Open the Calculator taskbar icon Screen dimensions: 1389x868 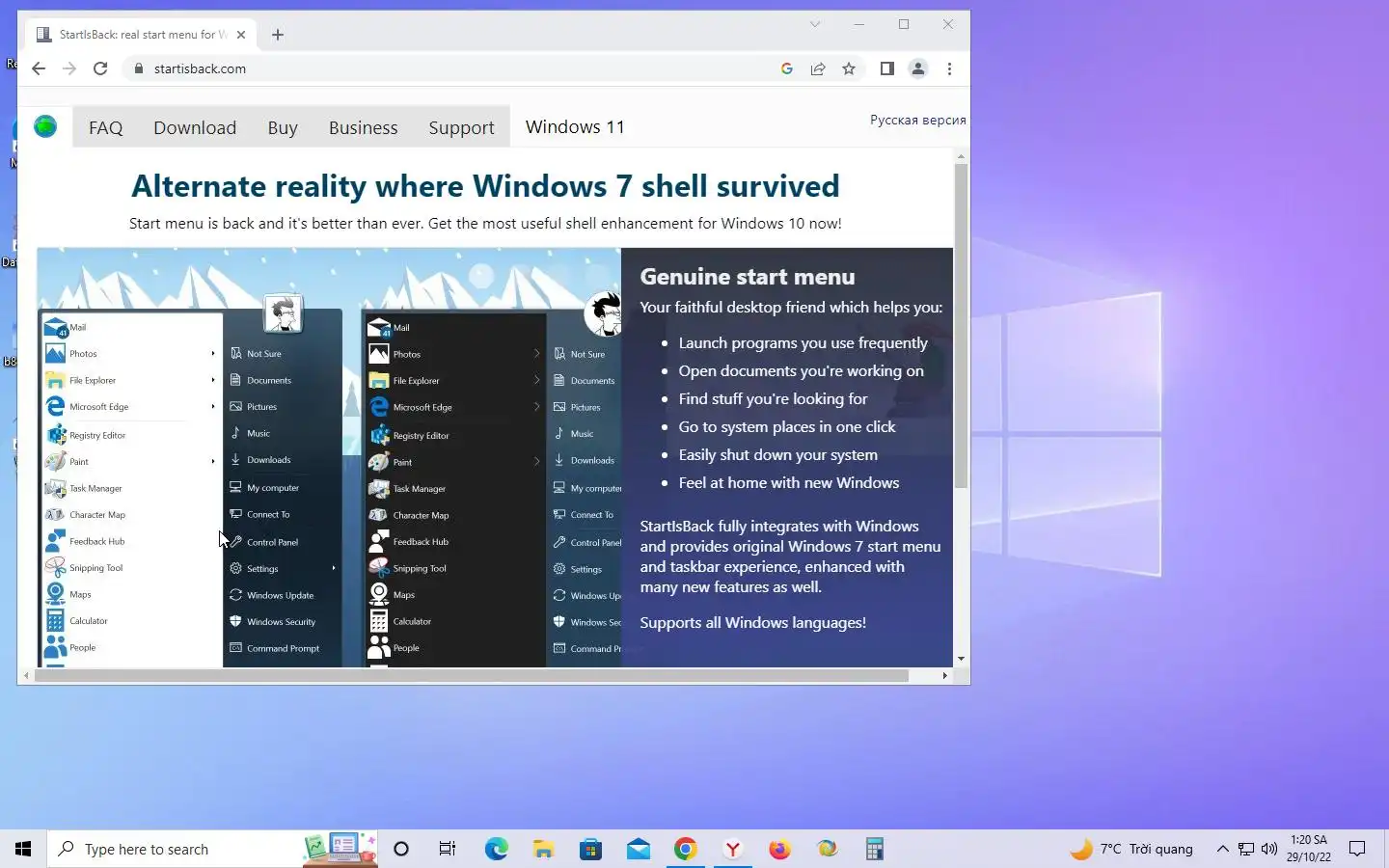(x=875, y=849)
